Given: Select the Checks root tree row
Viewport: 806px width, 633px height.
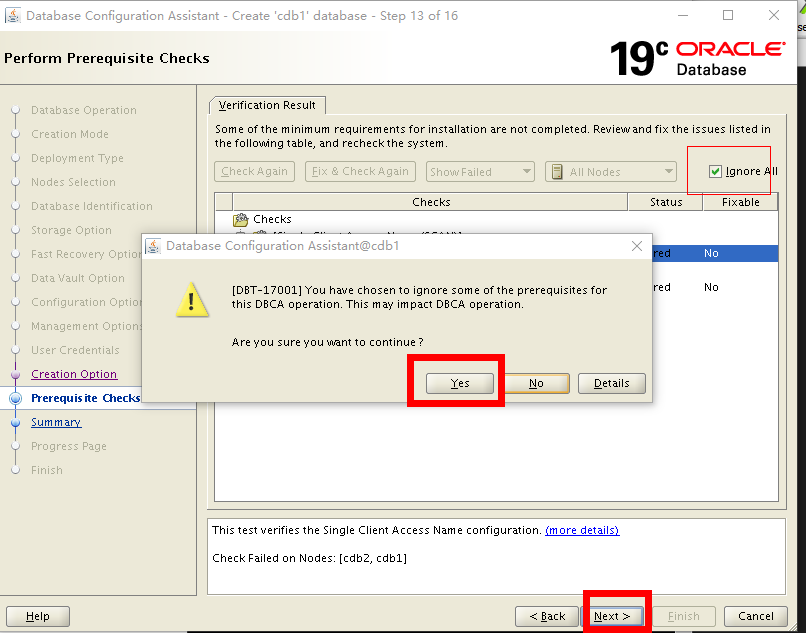Looking at the screenshot, I should tap(496, 219).
